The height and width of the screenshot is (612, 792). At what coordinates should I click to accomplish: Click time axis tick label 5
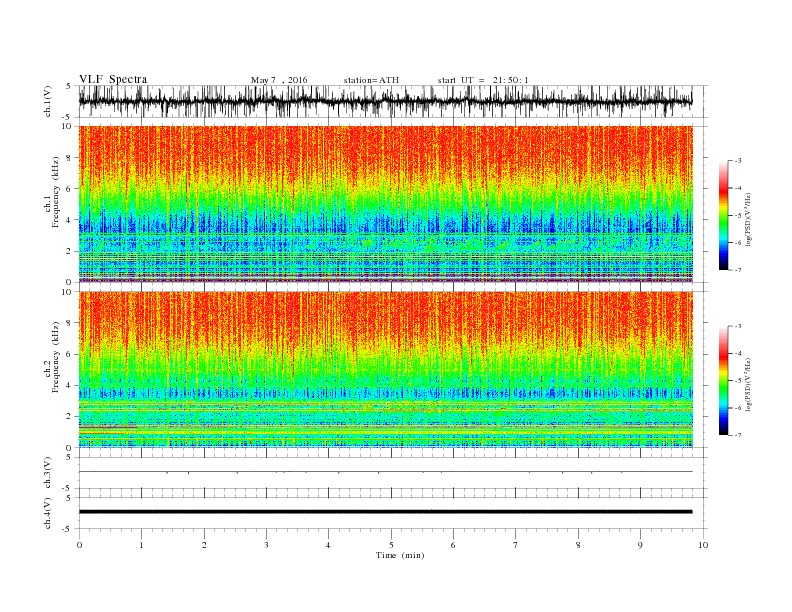click(391, 545)
